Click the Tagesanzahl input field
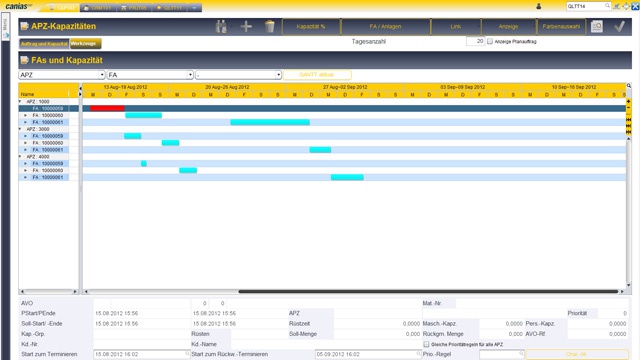640x360 pixels. (x=476, y=41)
